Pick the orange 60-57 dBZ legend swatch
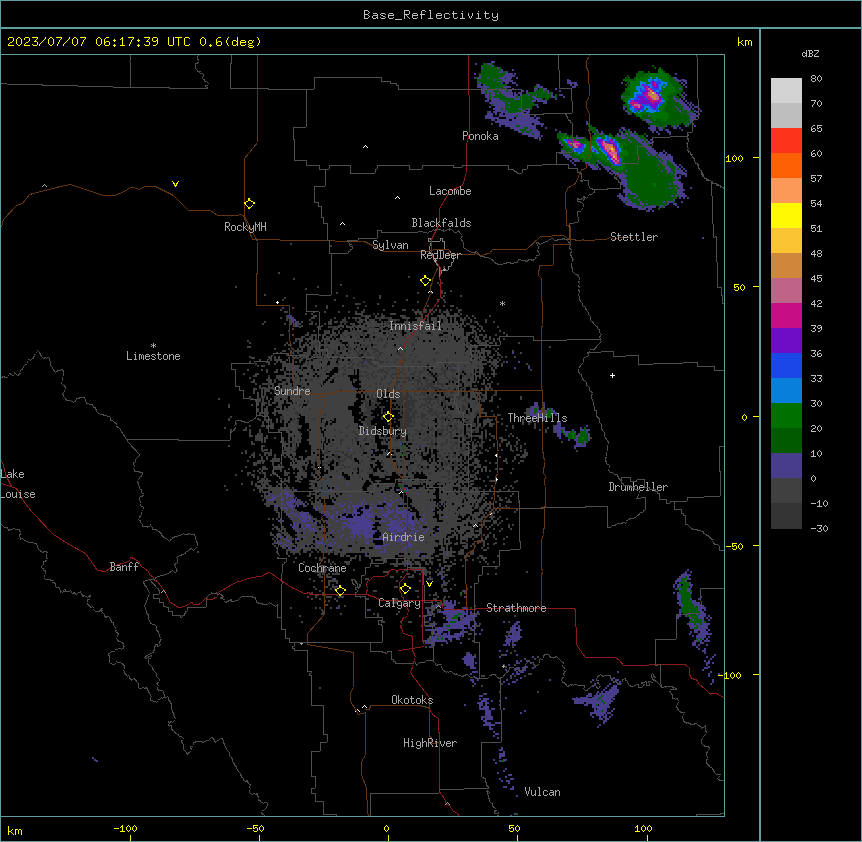This screenshot has width=862, height=842. tap(786, 165)
